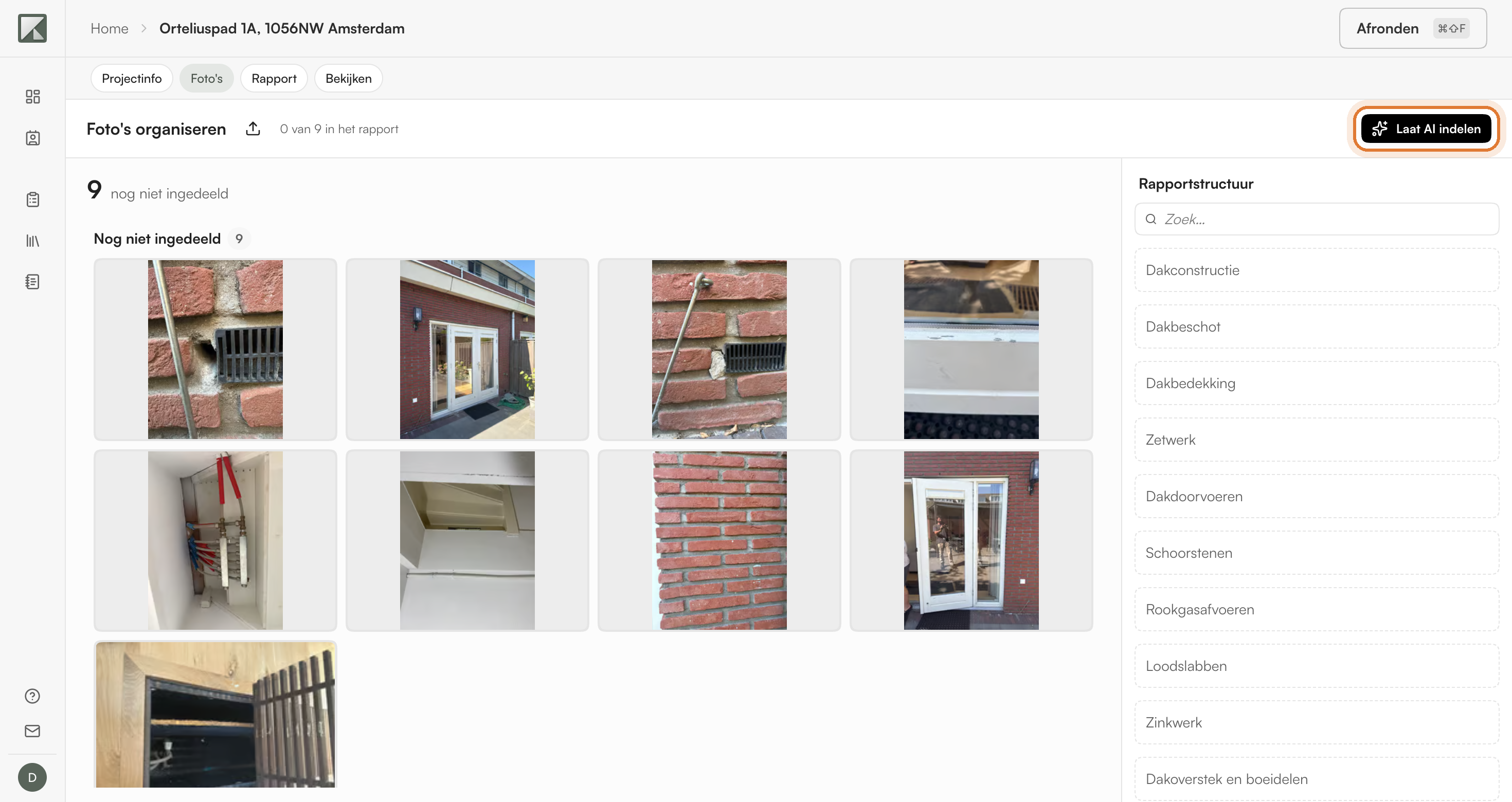Click the search magnifier icon in Rapportstructuur

tap(1151, 220)
